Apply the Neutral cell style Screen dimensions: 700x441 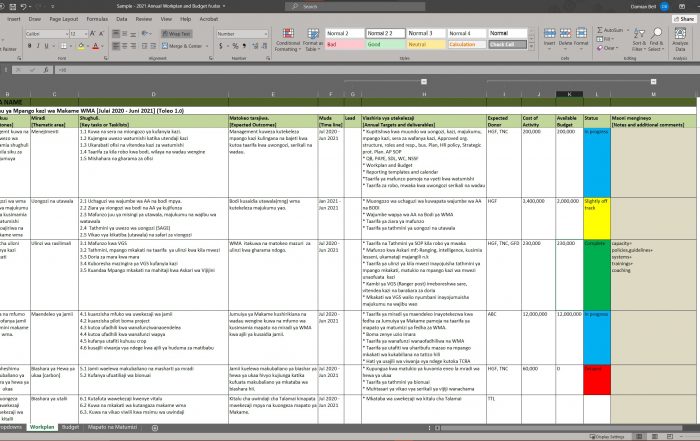pos(426,45)
